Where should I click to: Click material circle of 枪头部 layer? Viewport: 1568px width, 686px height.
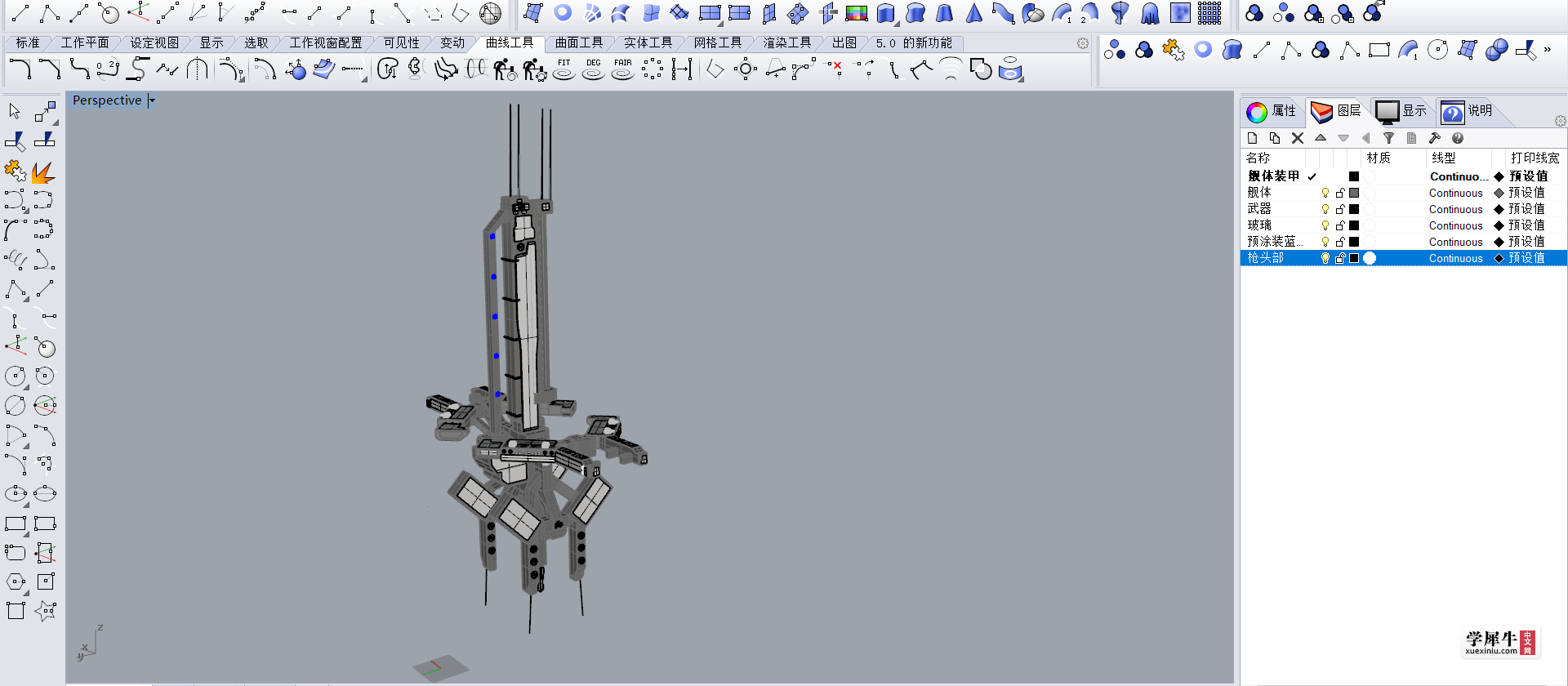(1370, 258)
